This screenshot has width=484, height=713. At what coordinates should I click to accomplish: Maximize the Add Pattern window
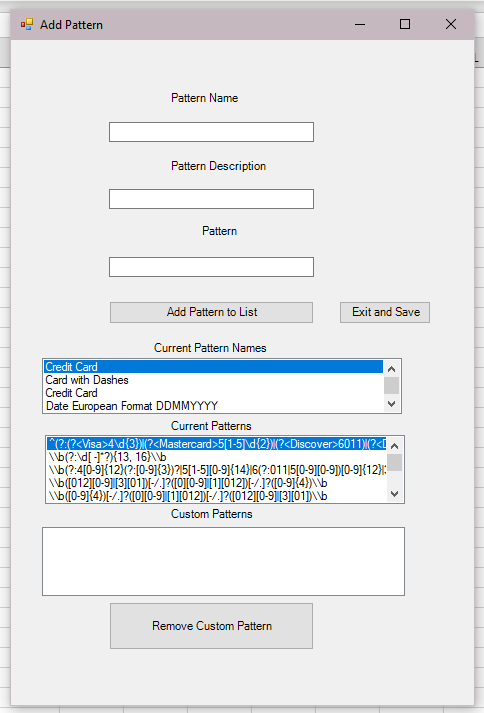pos(405,24)
